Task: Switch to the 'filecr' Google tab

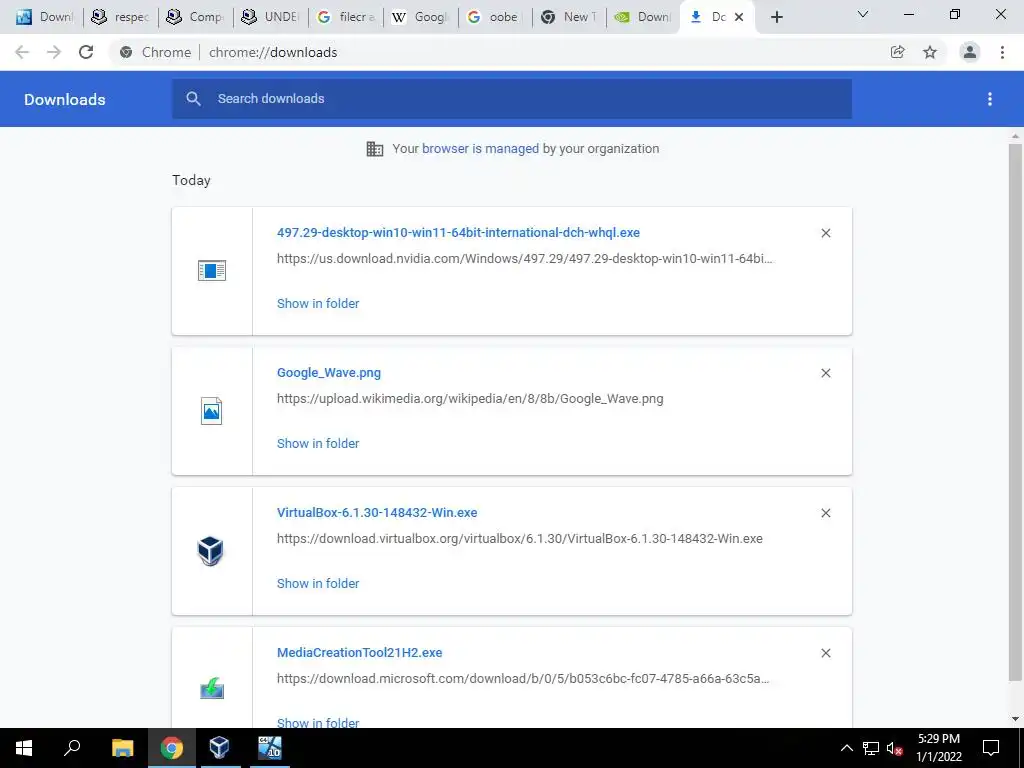Action: click(345, 18)
